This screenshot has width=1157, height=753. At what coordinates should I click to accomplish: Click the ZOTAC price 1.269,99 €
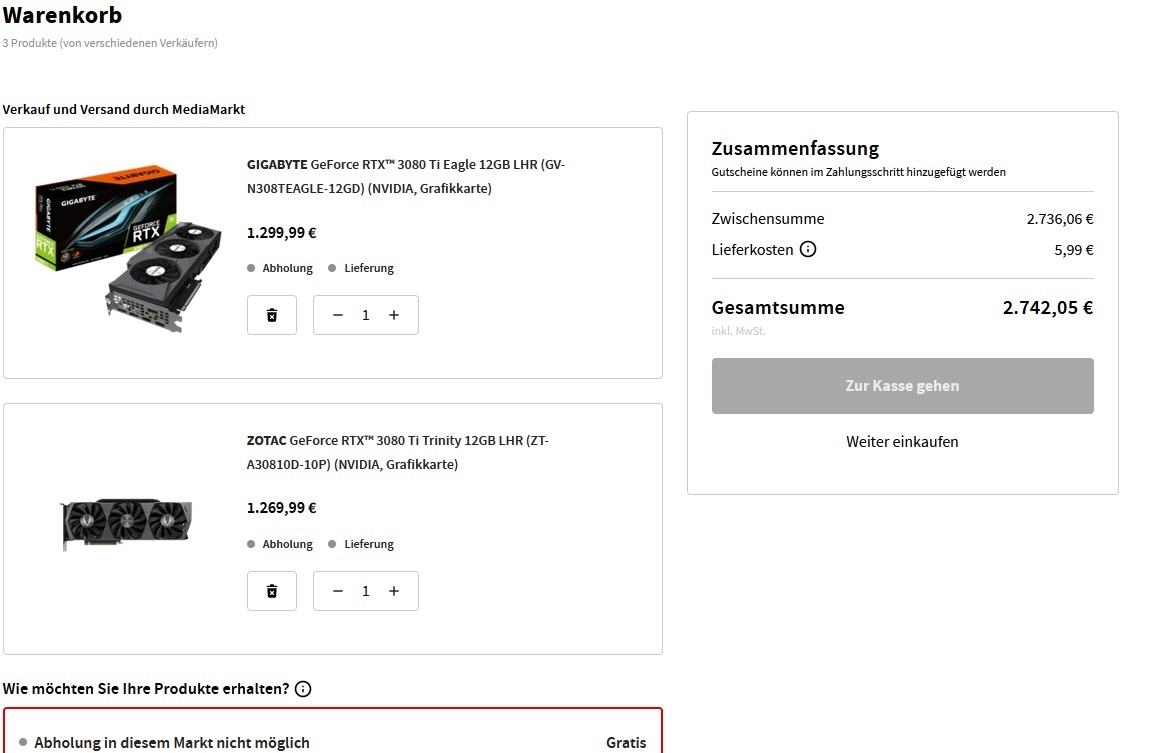(x=282, y=508)
